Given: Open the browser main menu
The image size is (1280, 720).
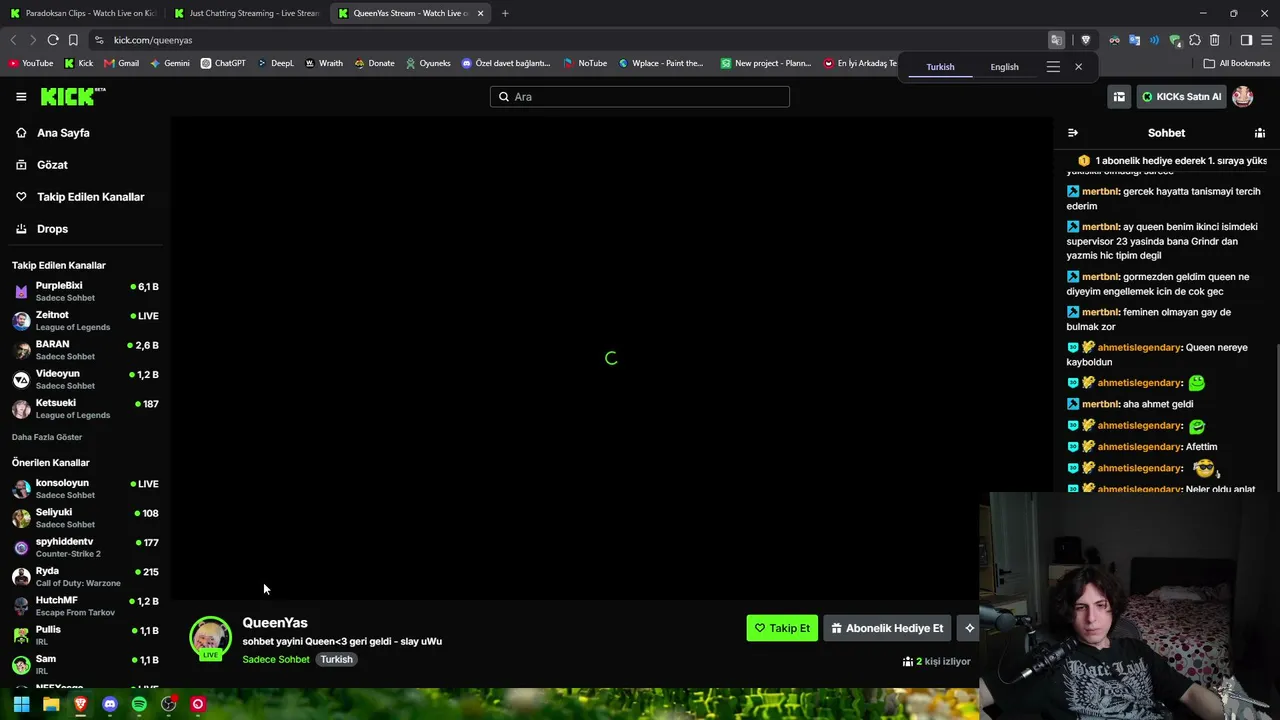Looking at the screenshot, I should [x=1266, y=40].
